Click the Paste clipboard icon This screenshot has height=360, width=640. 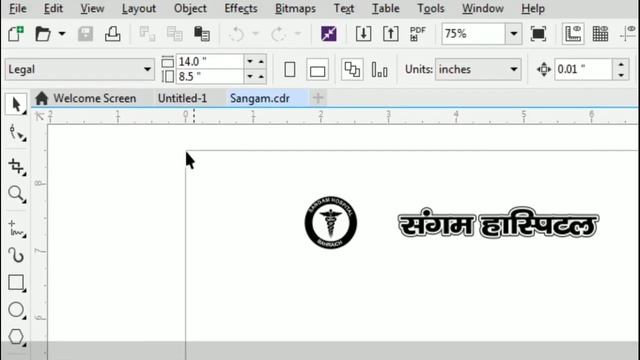(x=202, y=34)
